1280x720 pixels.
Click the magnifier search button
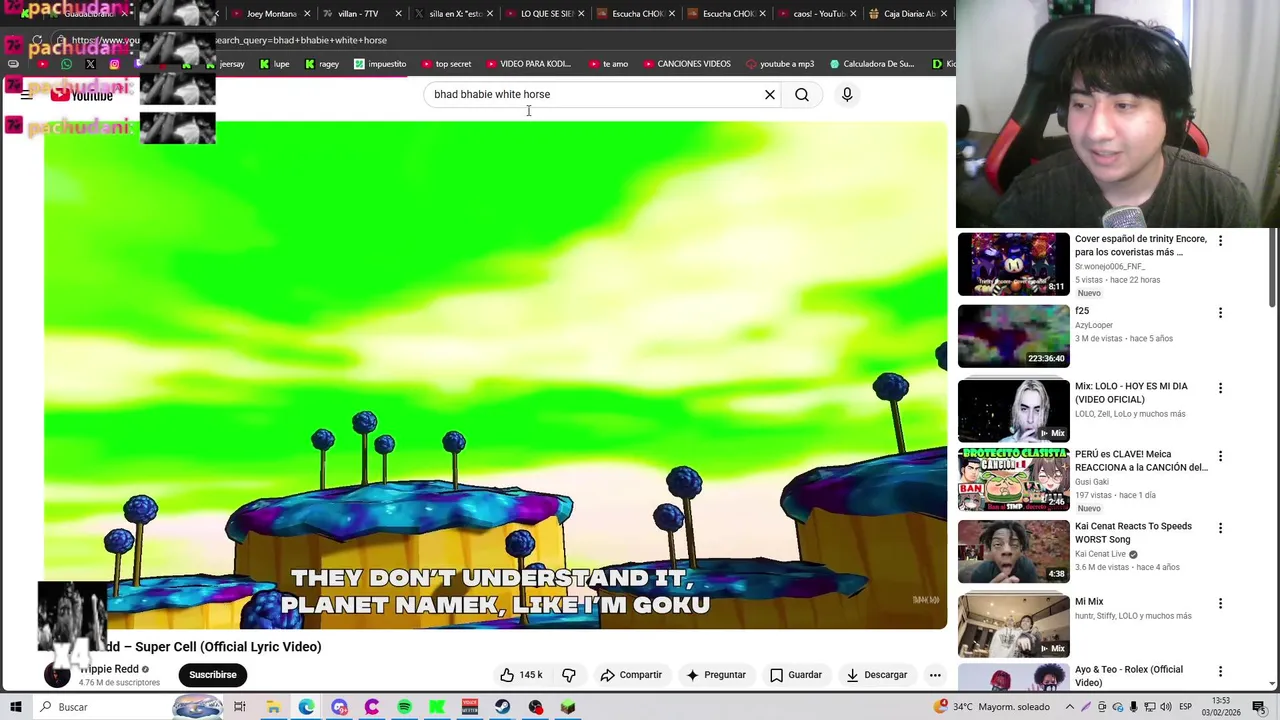802,95
